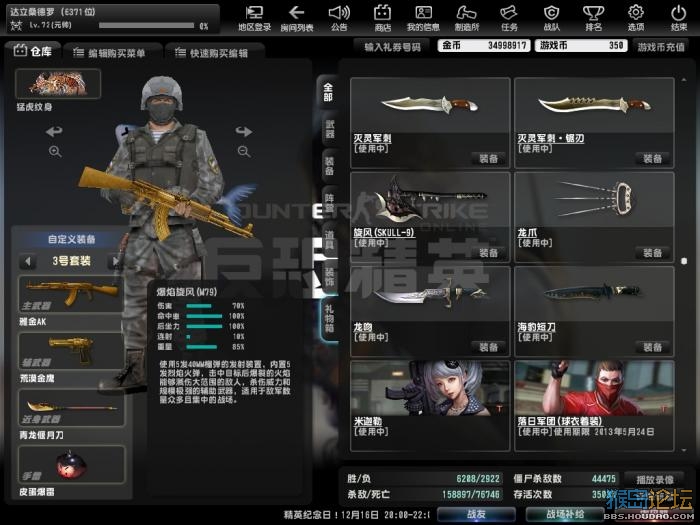Click 游戏币充值 recharge button

(x=661, y=46)
